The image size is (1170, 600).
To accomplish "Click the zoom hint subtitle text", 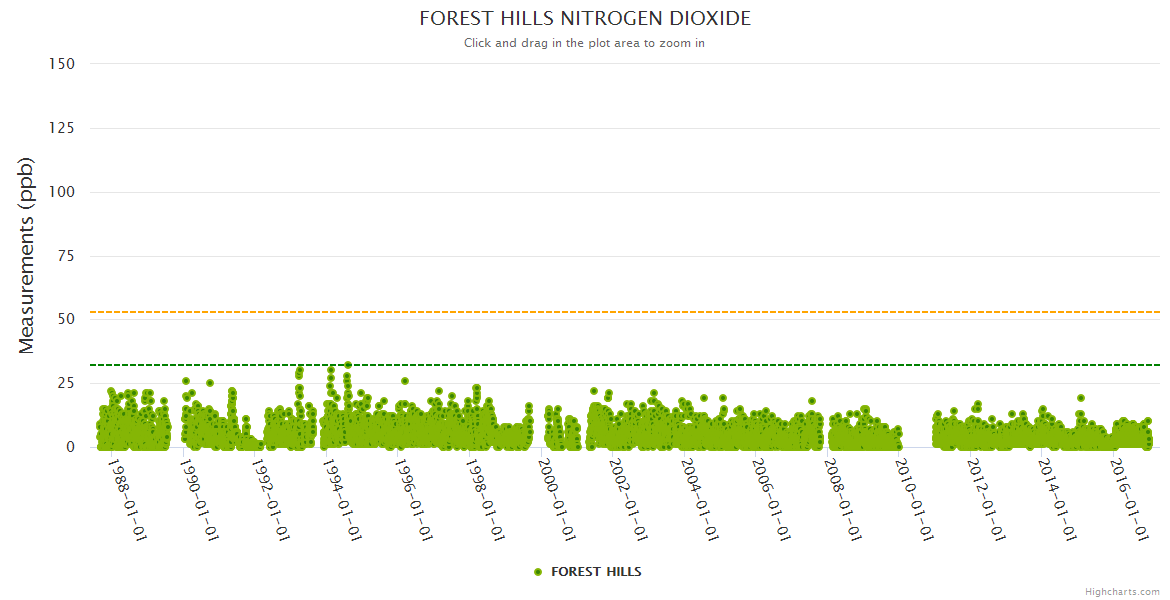I will [x=584, y=43].
